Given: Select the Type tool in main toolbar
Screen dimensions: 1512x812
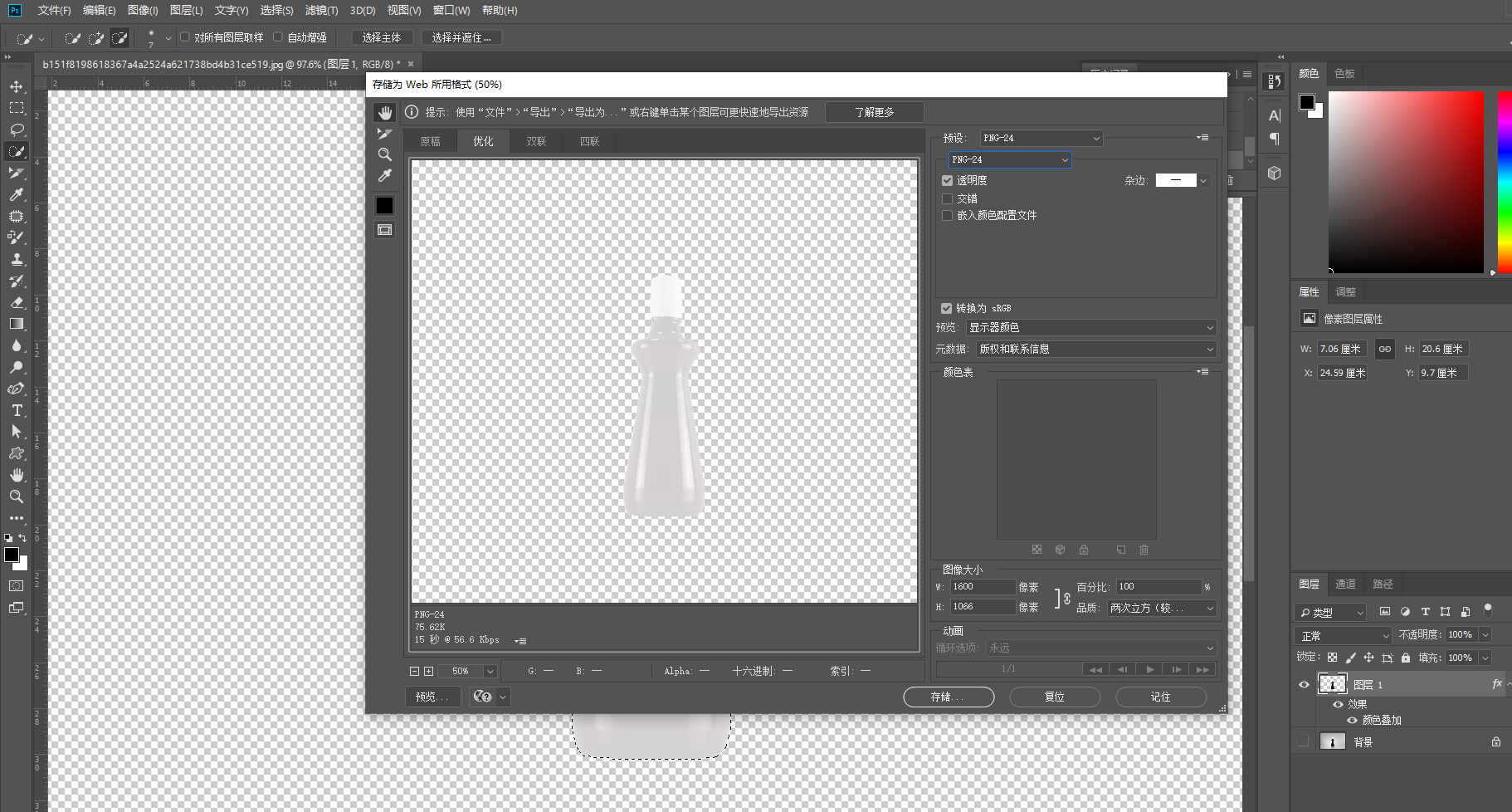Looking at the screenshot, I should tap(17, 410).
